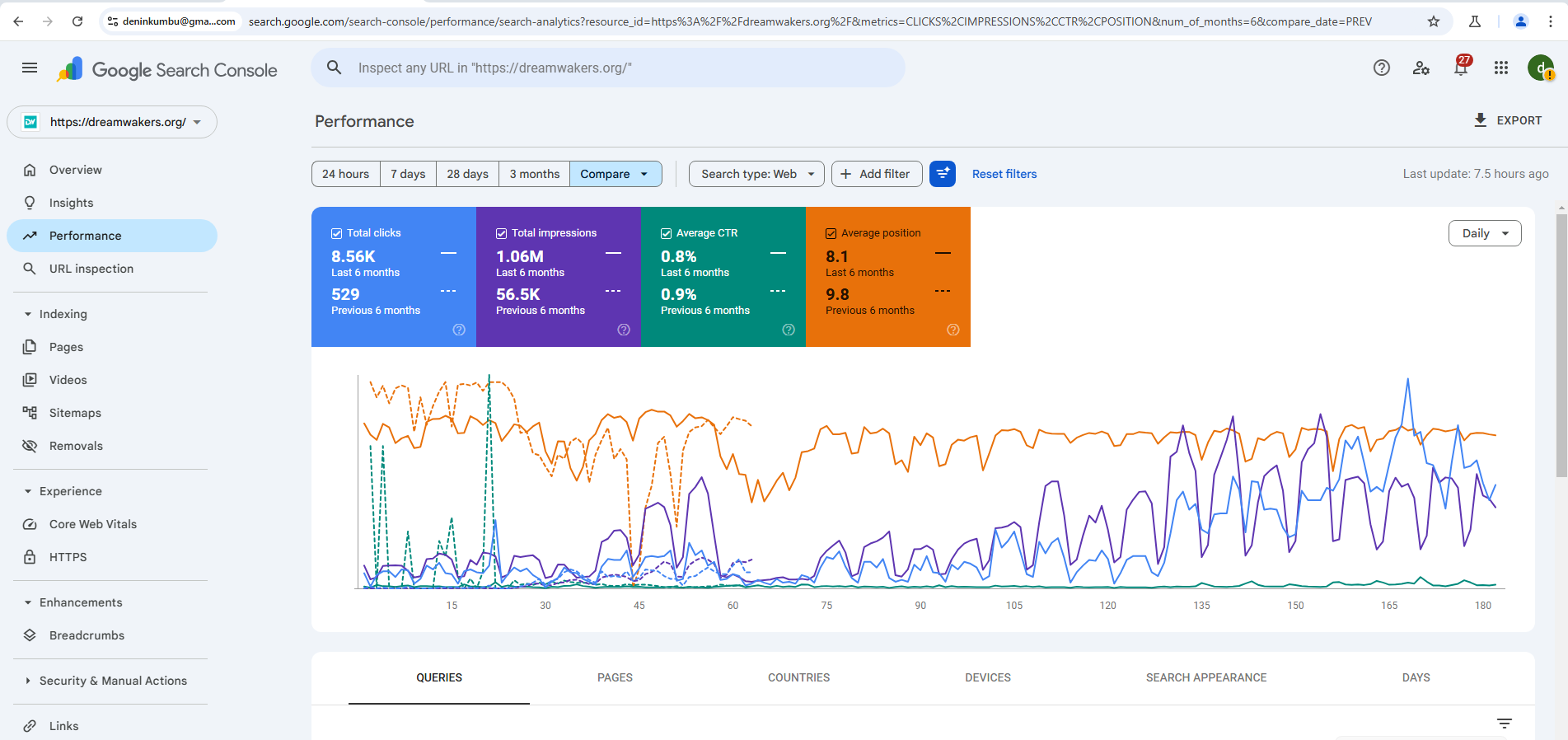This screenshot has width=1568, height=740.
Task: Click the blue filter toggle icon button
Action: (943, 174)
